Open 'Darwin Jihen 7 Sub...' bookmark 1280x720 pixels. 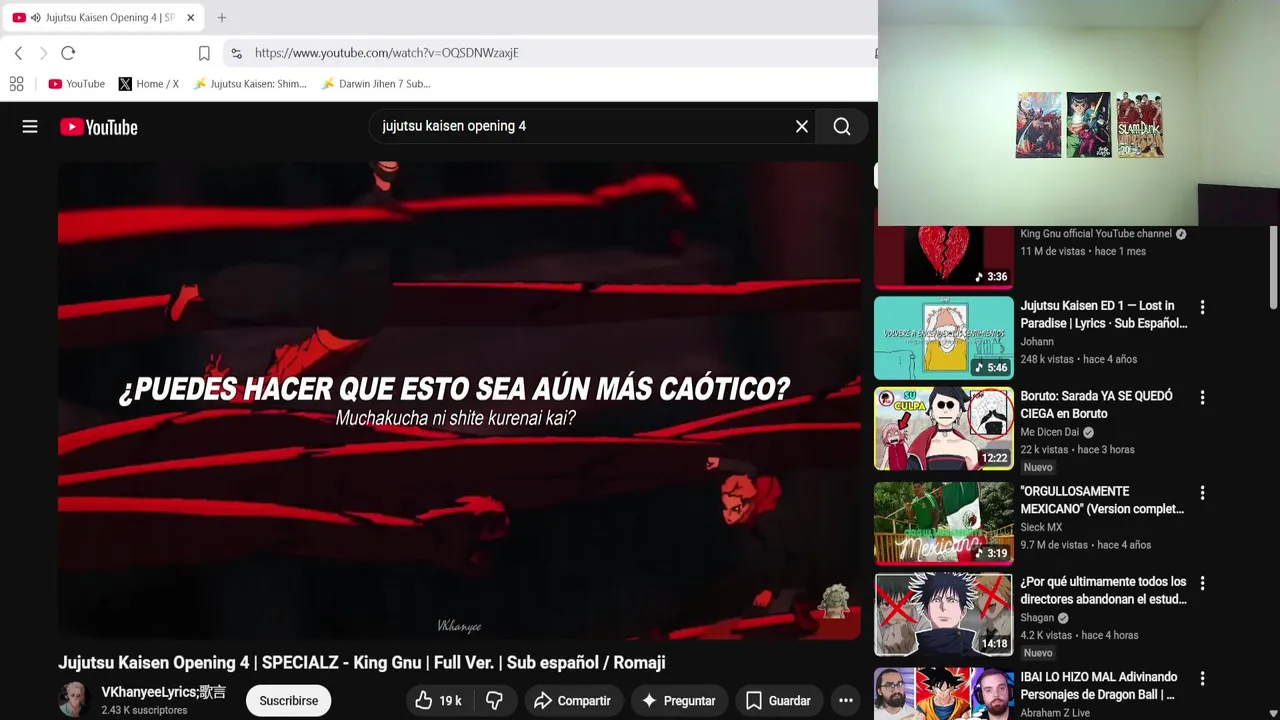click(x=376, y=84)
